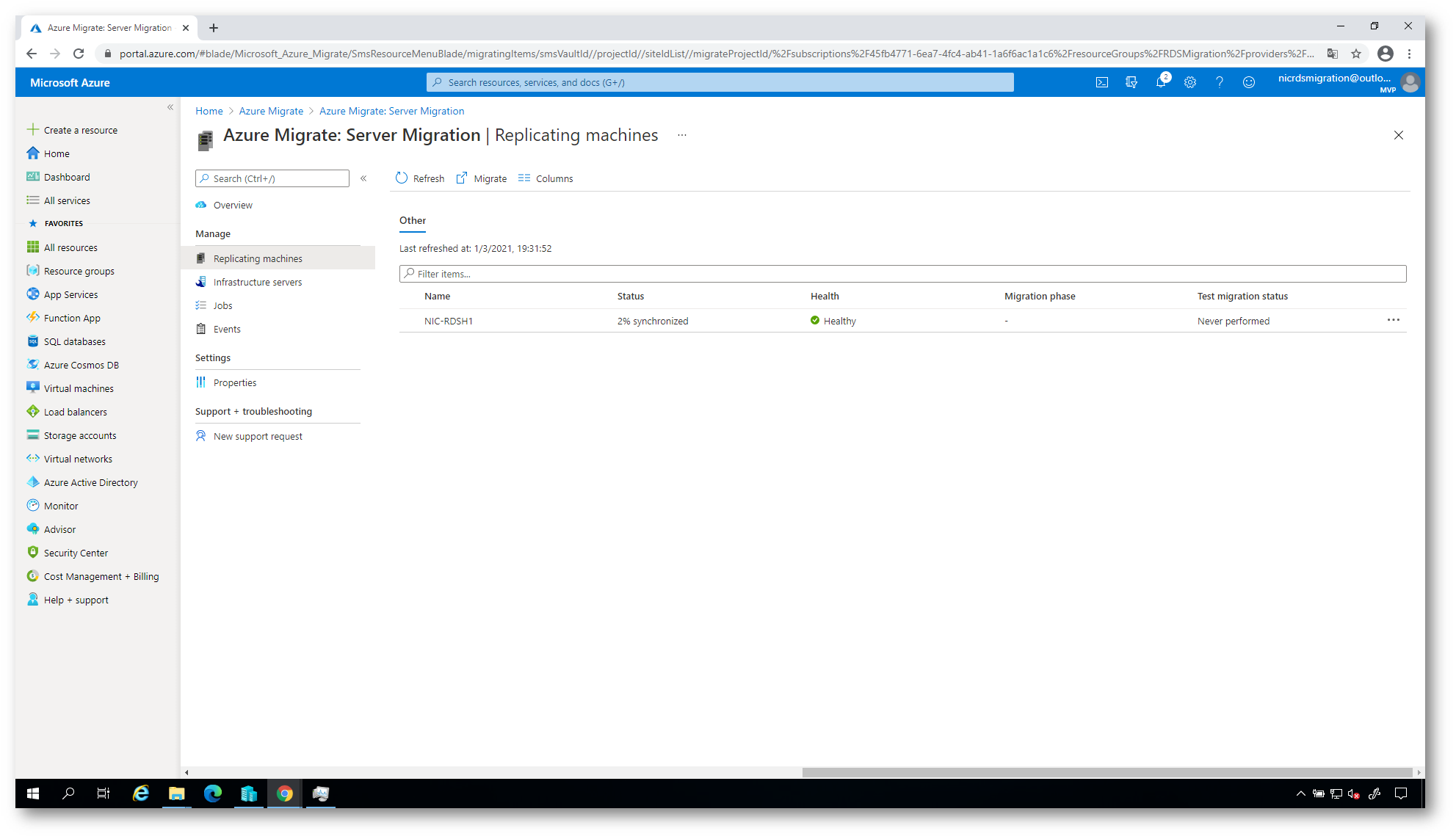The height and width of the screenshot is (839, 1456).
Task: Click Create a resource
Action: 72,130
